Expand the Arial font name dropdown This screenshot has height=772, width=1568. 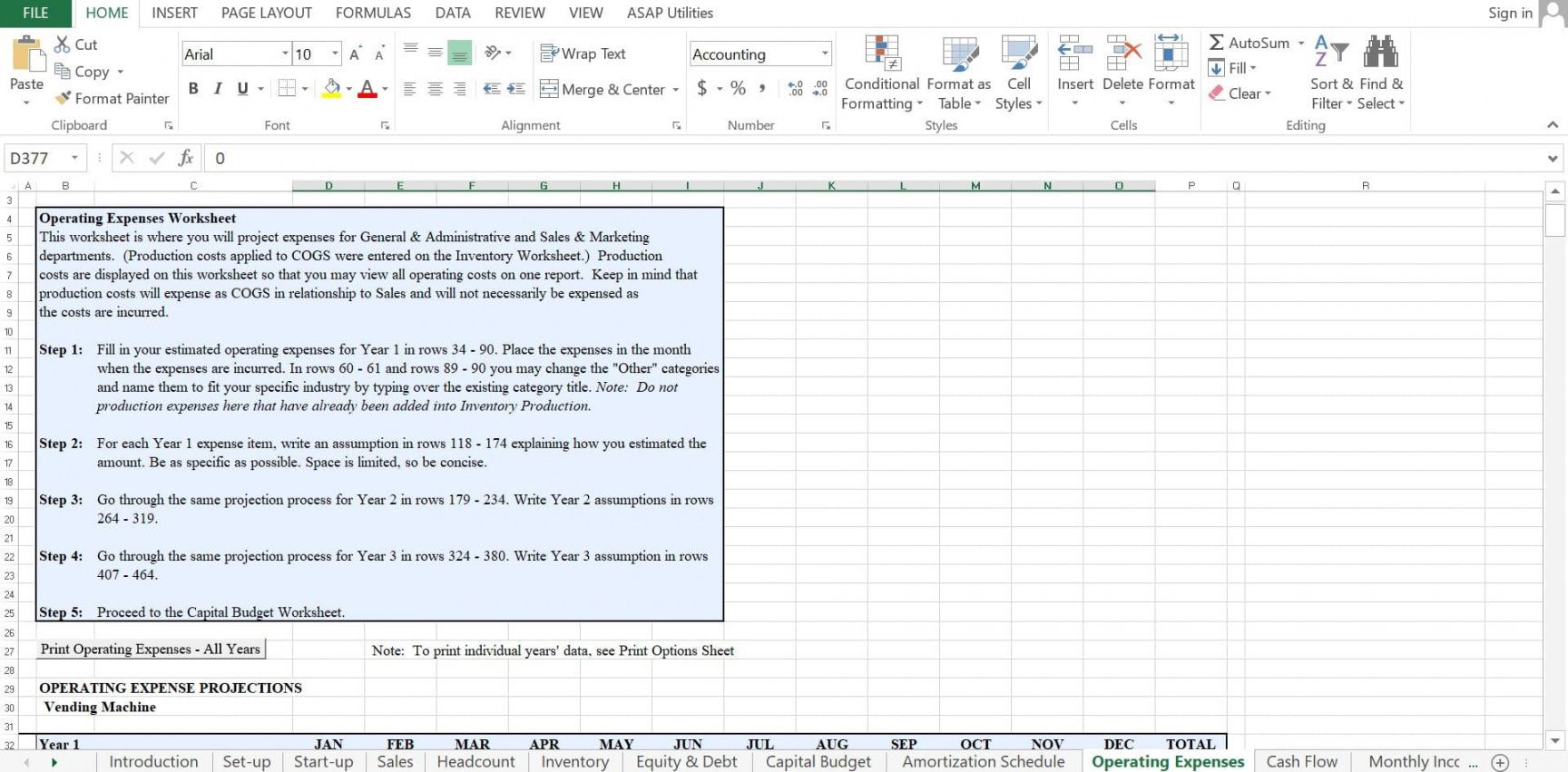tap(284, 54)
